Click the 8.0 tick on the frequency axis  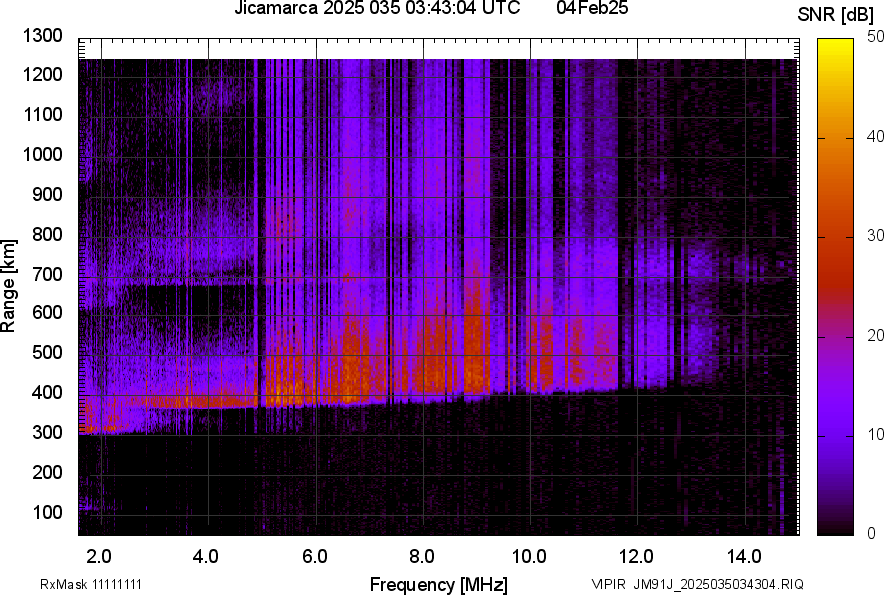[x=421, y=556]
